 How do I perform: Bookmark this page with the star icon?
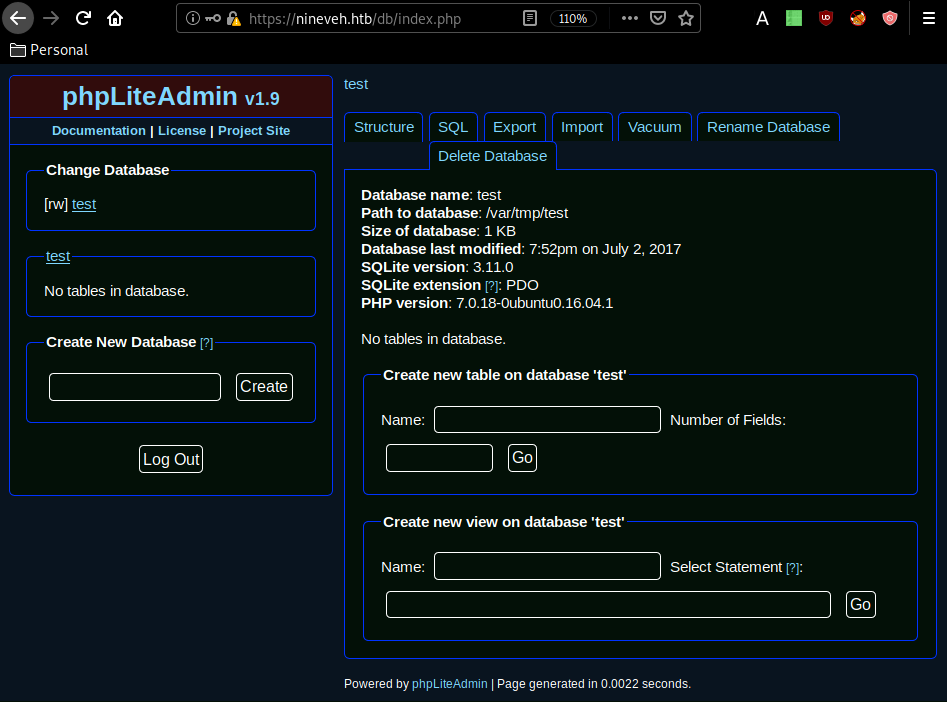pyautogui.click(x=685, y=18)
